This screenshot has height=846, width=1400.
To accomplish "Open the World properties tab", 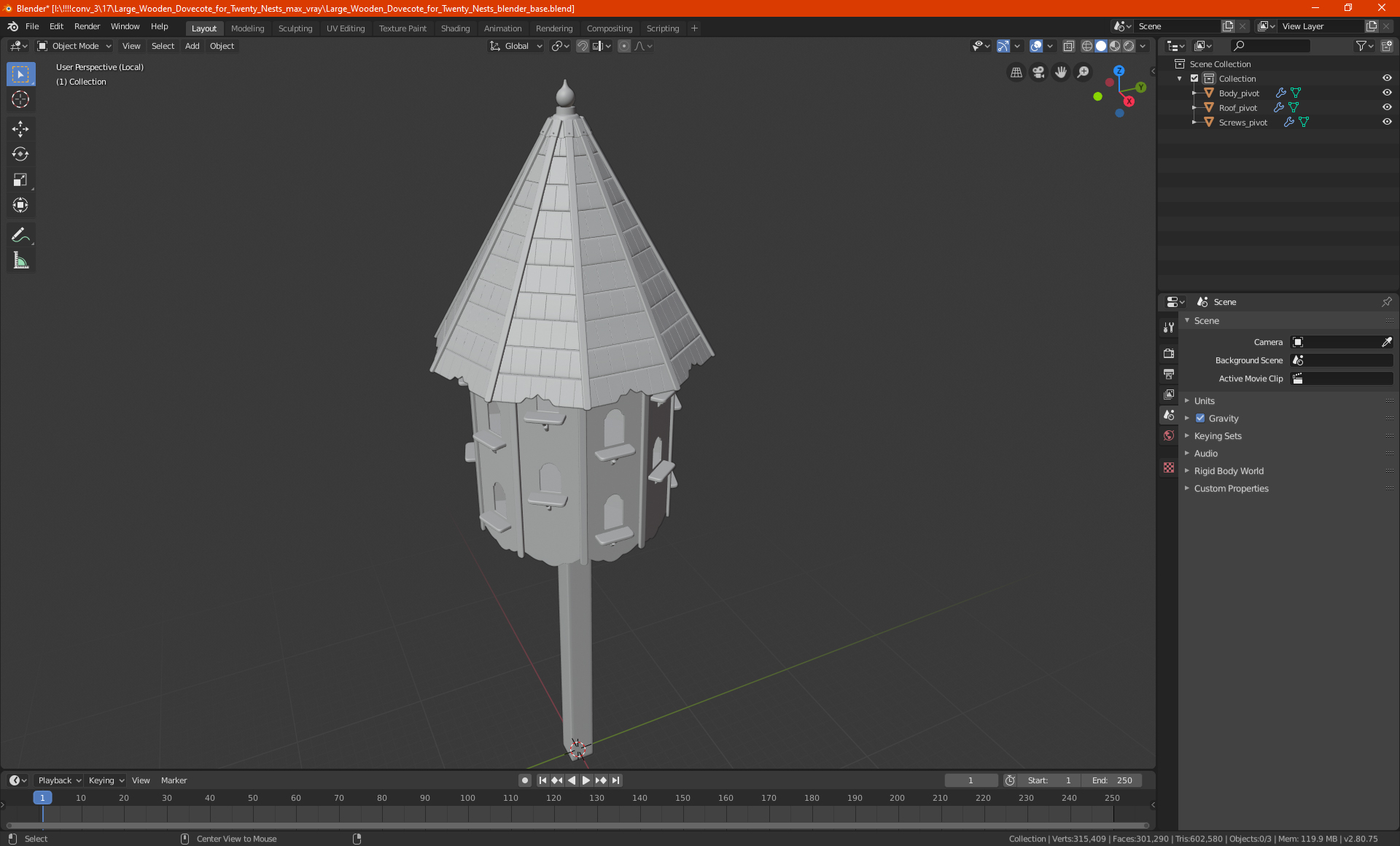I will [x=1169, y=435].
